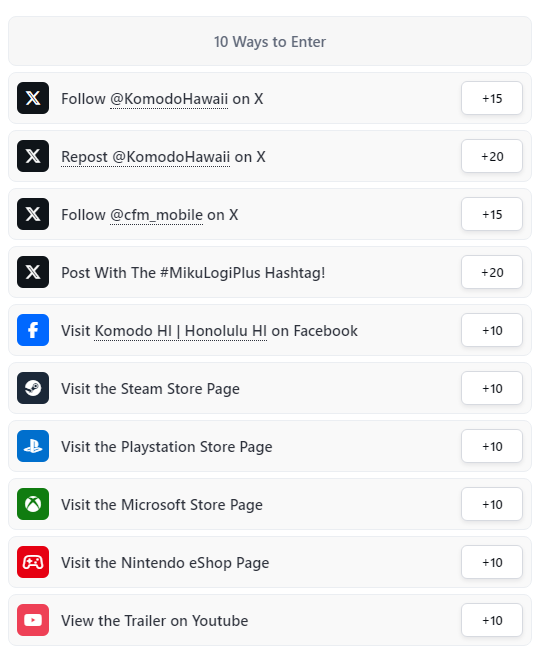Open the Komodo HI | Honolulu HI link
This screenshot has height=652, width=540.
[x=180, y=331]
